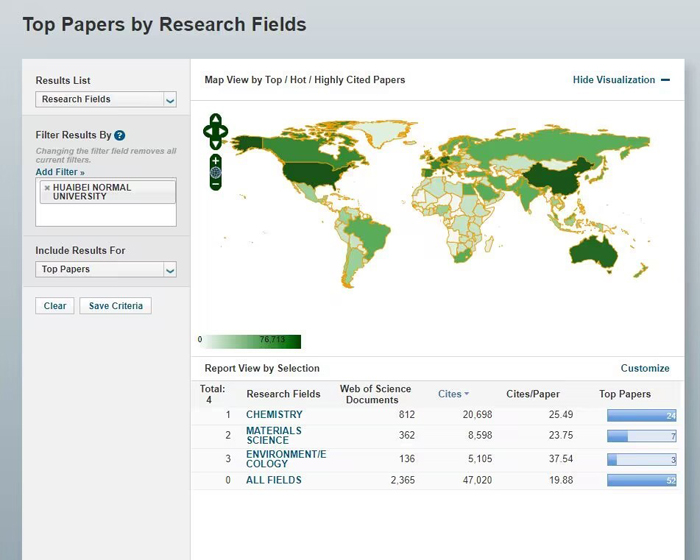Click the Top Papers bar for ALL FIELDS
Image resolution: width=700 pixels, height=560 pixels.
coord(641,481)
